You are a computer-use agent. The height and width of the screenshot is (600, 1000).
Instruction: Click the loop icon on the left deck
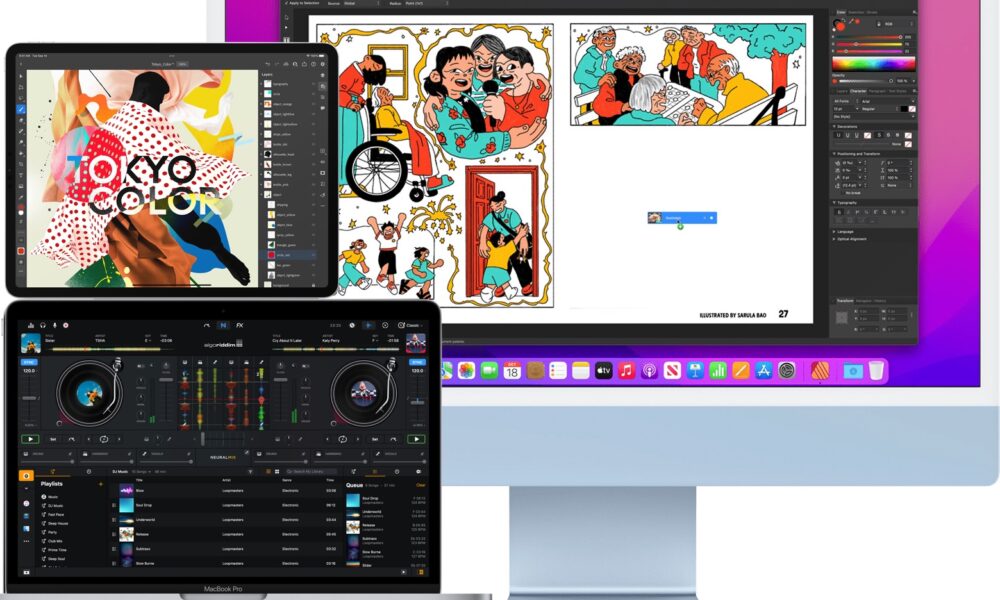[103, 439]
